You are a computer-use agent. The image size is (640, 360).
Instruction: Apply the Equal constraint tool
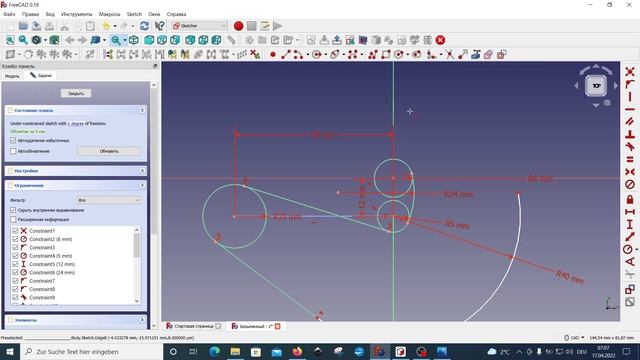click(630, 159)
